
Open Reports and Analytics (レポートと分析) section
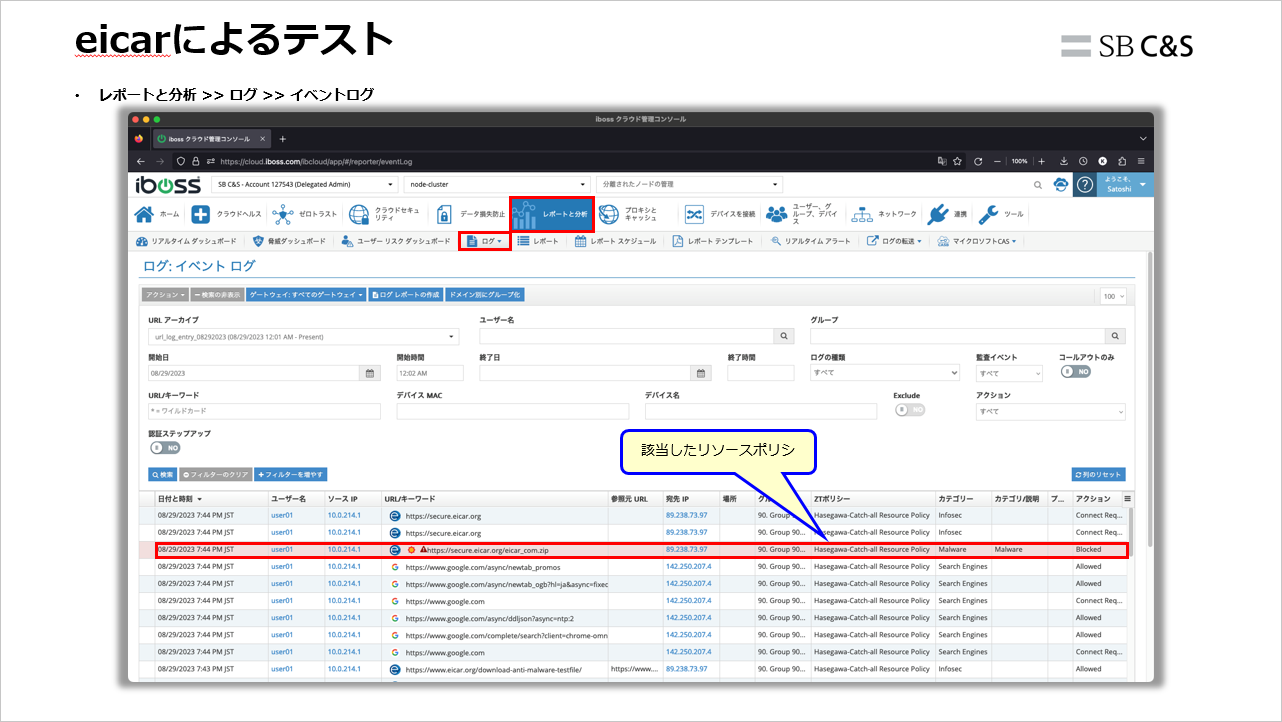coord(553,214)
